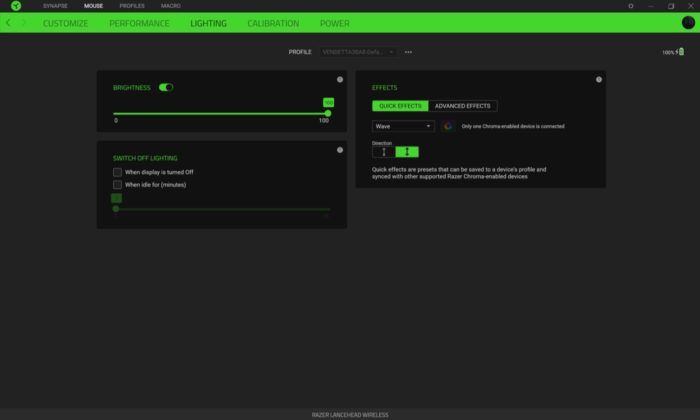700x420 pixels.
Task: Click the 'Only one Chroma-enabled device is connected' text
Action: click(513, 126)
